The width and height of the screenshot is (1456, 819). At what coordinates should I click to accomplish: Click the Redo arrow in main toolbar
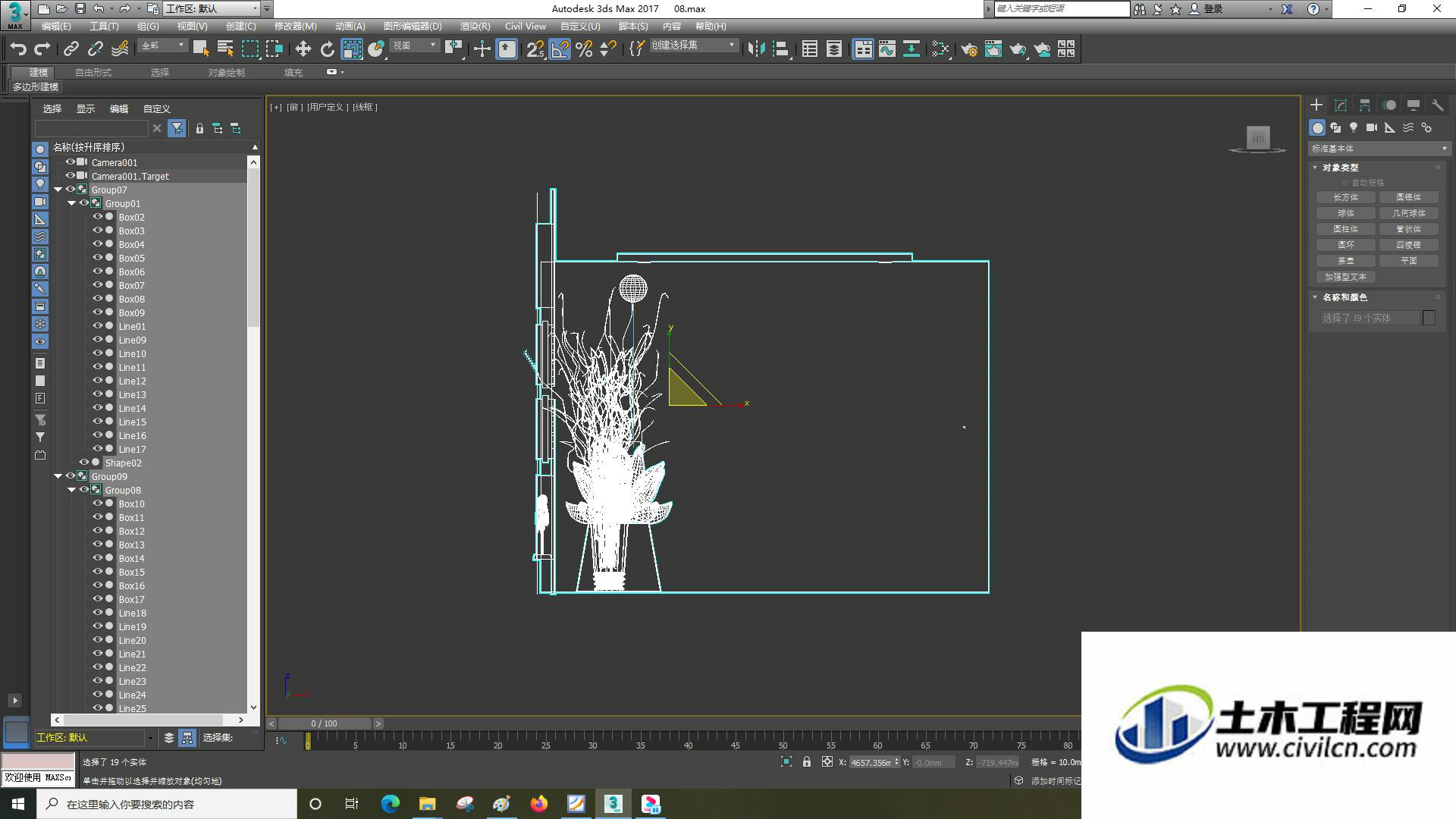[42, 49]
